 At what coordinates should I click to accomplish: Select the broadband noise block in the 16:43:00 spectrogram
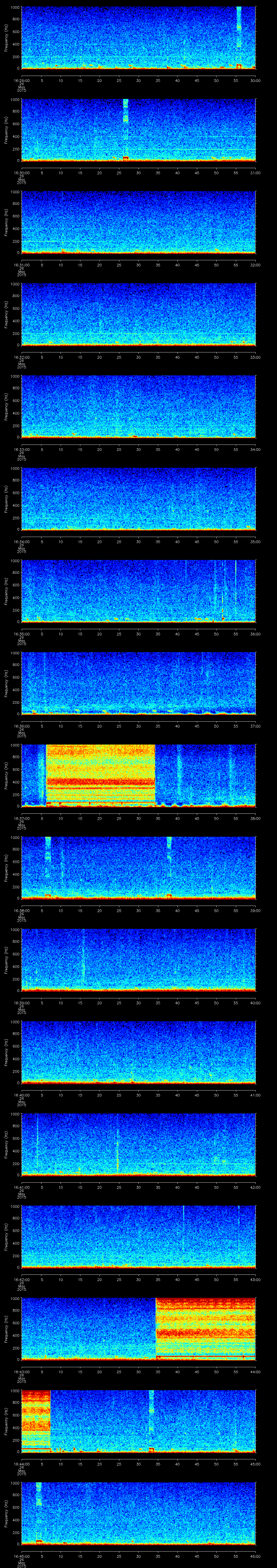(x=206, y=1329)
